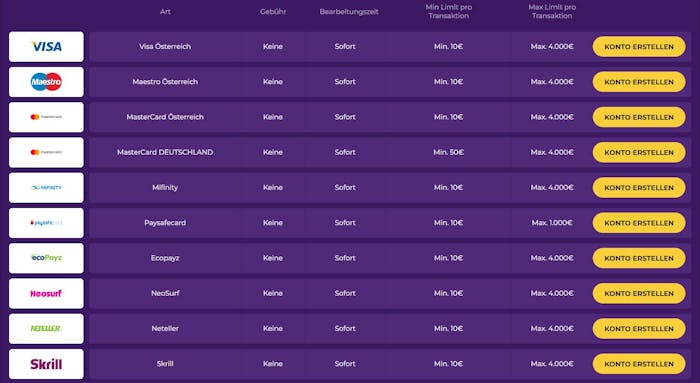Select the Maestro logo tile
Image resolution: width=700 pixels, height=383 pixels.
coord(46,82)
